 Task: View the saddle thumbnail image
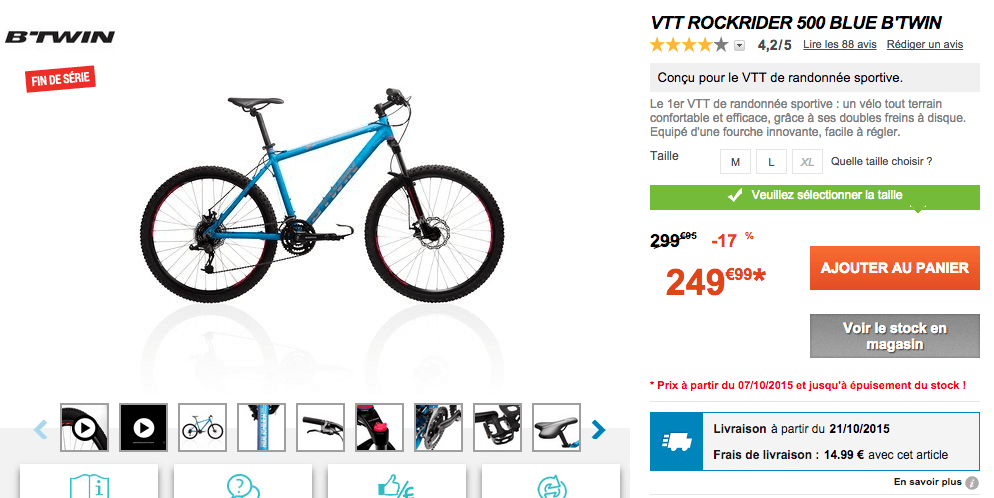[x=557, y=428]
